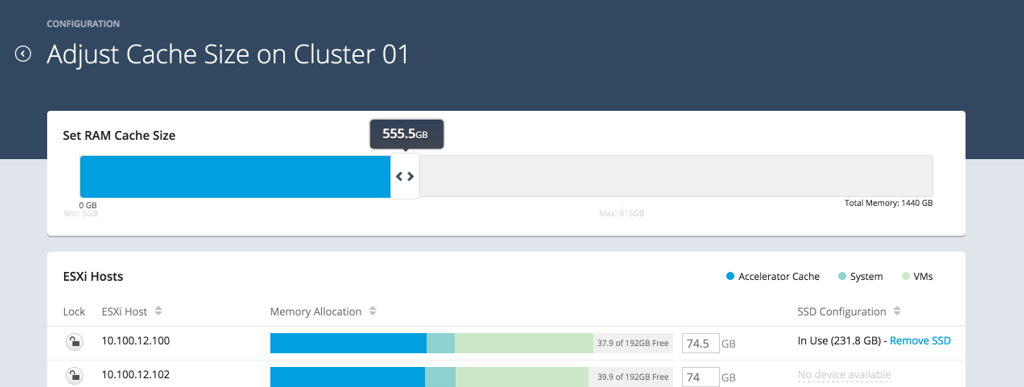The width and height of the screenshot is (1024, 387).
Task: Click the Remove SSD link
Action: point(920,341)
